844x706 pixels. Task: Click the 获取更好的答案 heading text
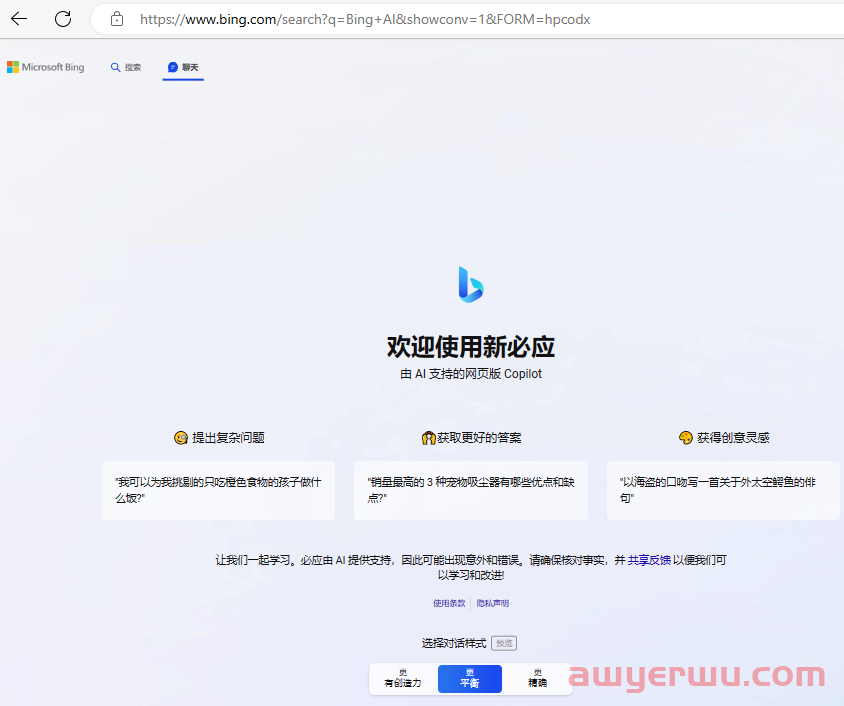pyautogui.click(x=479, y=438)
